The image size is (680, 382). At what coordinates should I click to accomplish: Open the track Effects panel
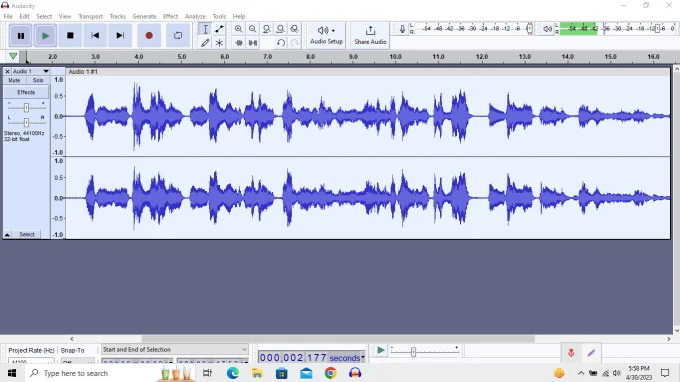[x=26, y=92]
